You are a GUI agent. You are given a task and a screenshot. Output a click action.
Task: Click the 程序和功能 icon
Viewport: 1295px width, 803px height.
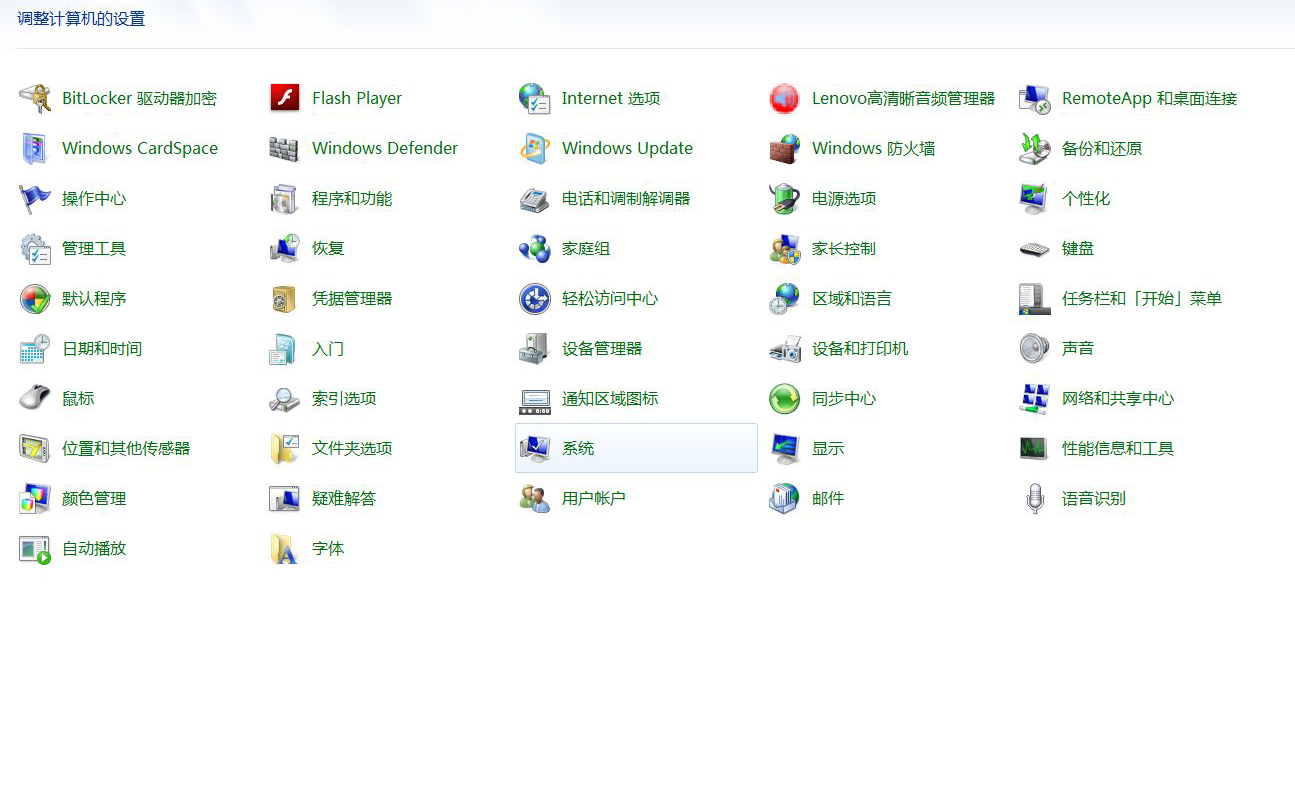[285, 198]
